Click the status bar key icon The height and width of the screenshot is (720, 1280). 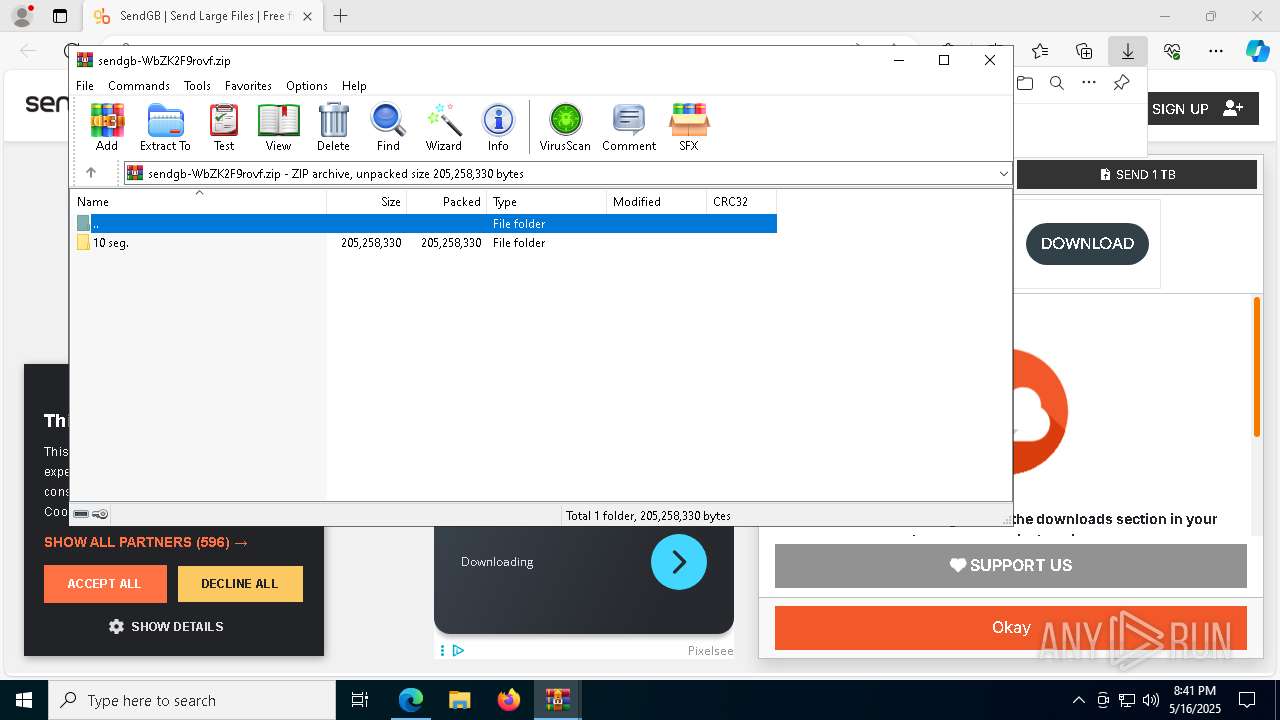click(100, 514)
